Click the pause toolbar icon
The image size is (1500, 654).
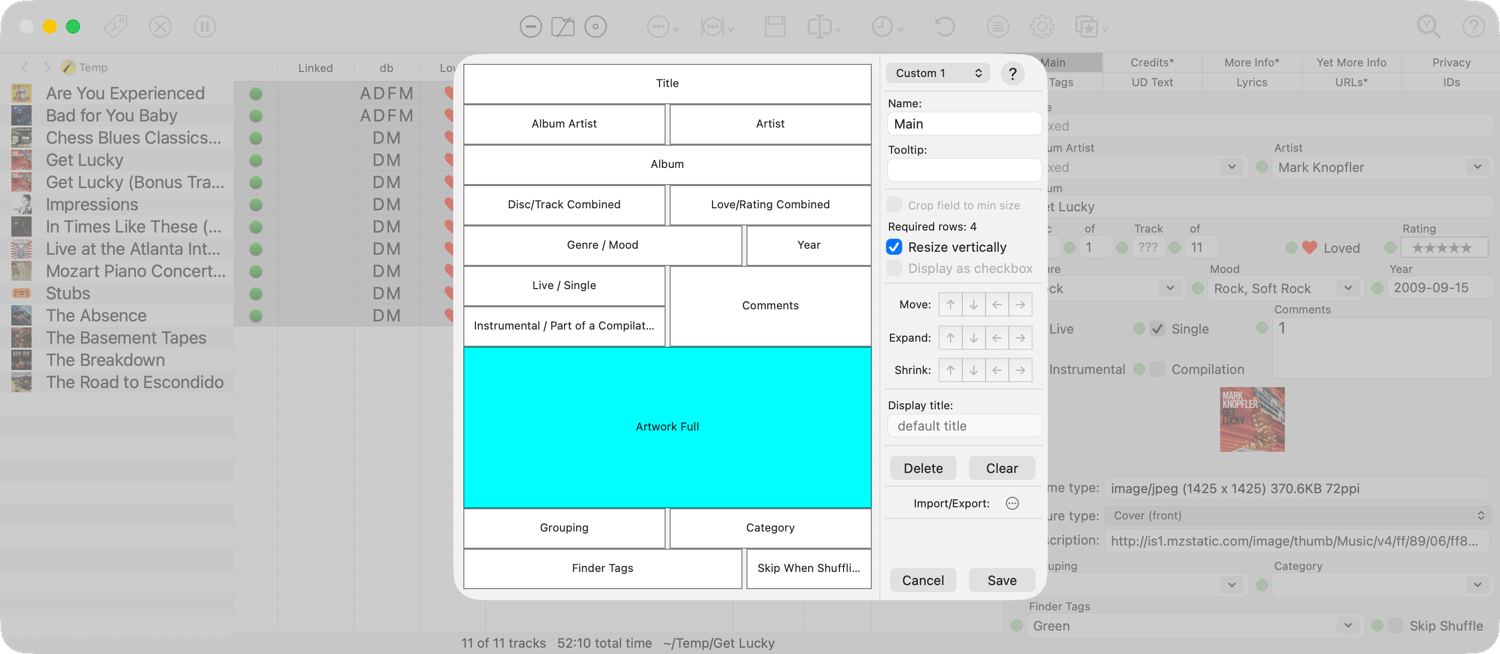(x=205, y=27)
